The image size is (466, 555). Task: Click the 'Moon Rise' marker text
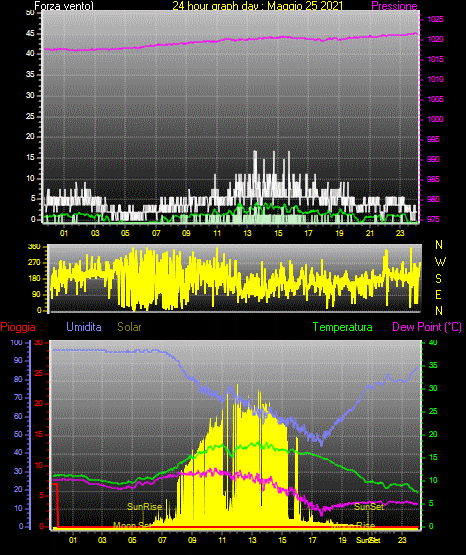tap(354, 525)
